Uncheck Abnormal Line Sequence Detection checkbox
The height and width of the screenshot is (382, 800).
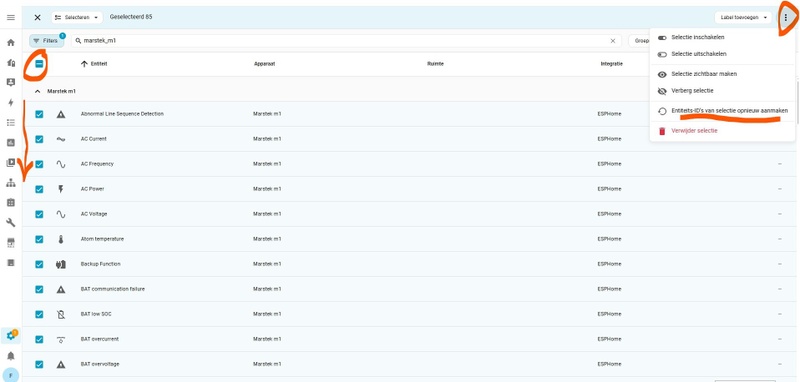tap(39, 114)
